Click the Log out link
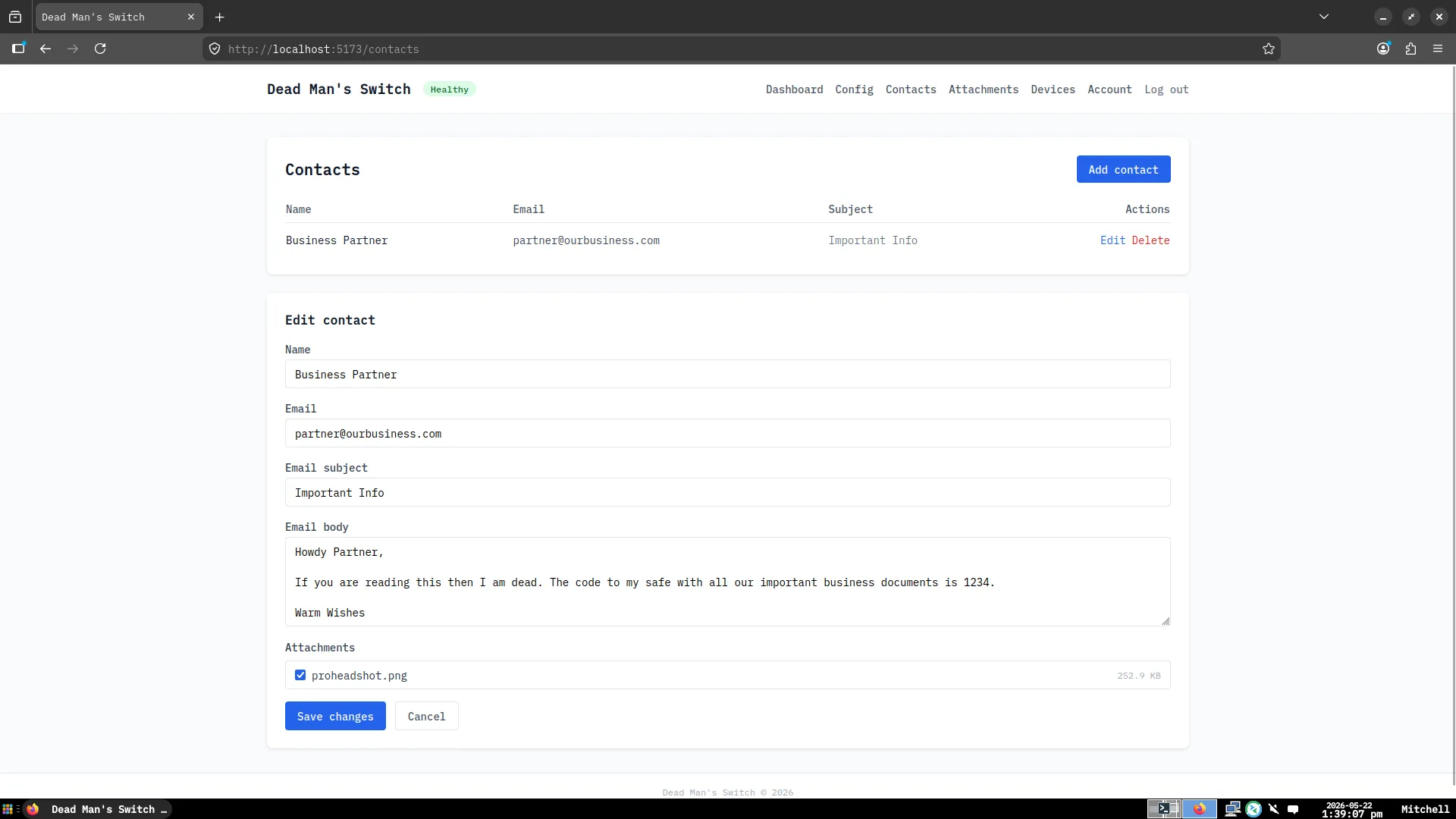 1166,89
